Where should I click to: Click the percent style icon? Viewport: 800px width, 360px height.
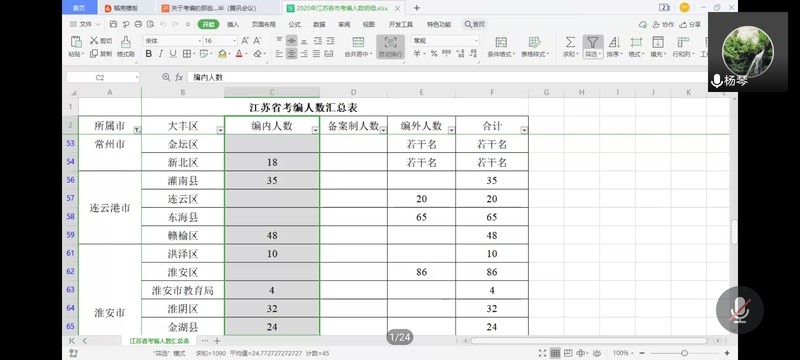point(434,54)
